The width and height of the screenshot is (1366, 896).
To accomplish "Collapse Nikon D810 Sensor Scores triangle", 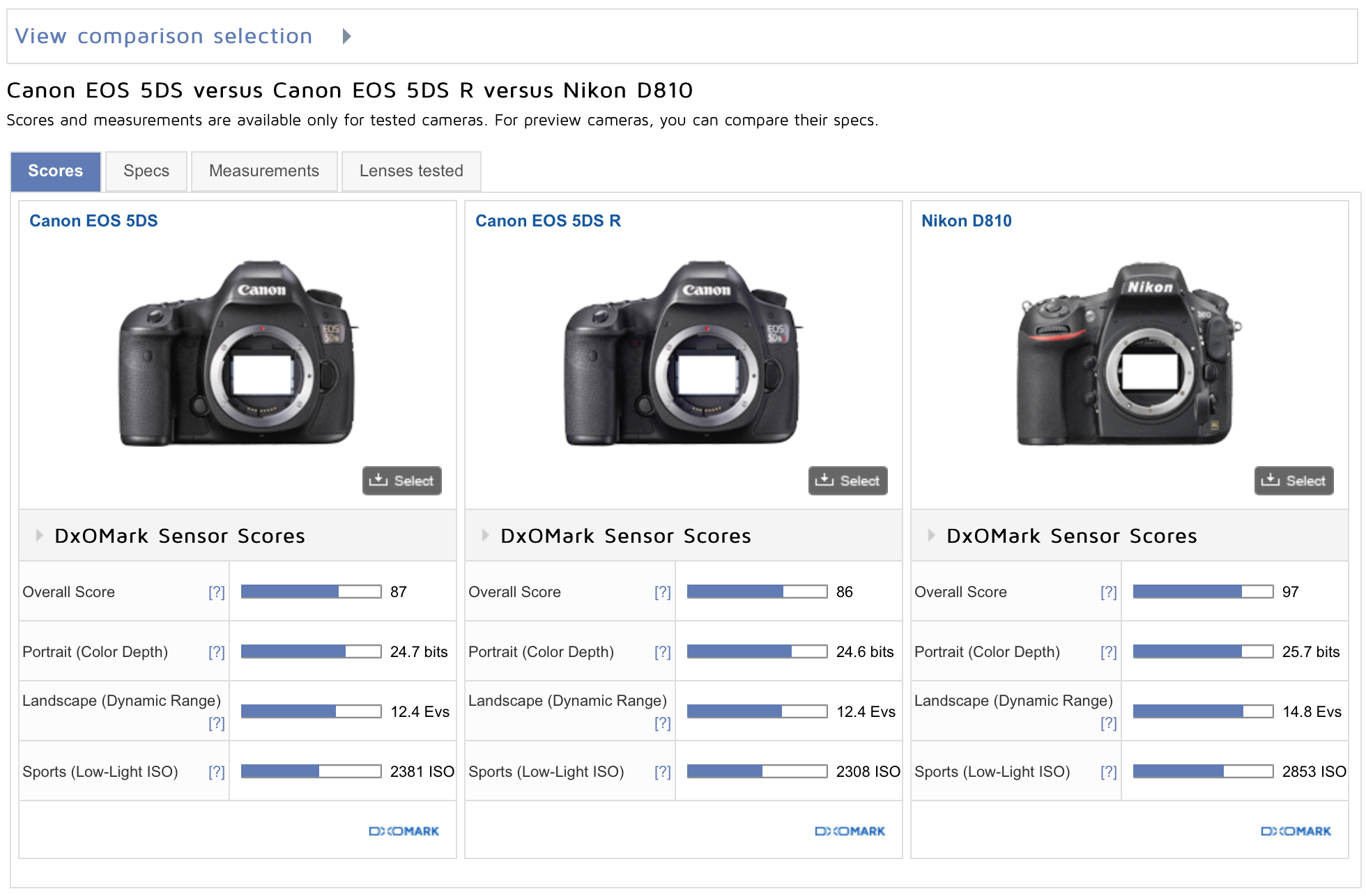I will click(931, 535).
